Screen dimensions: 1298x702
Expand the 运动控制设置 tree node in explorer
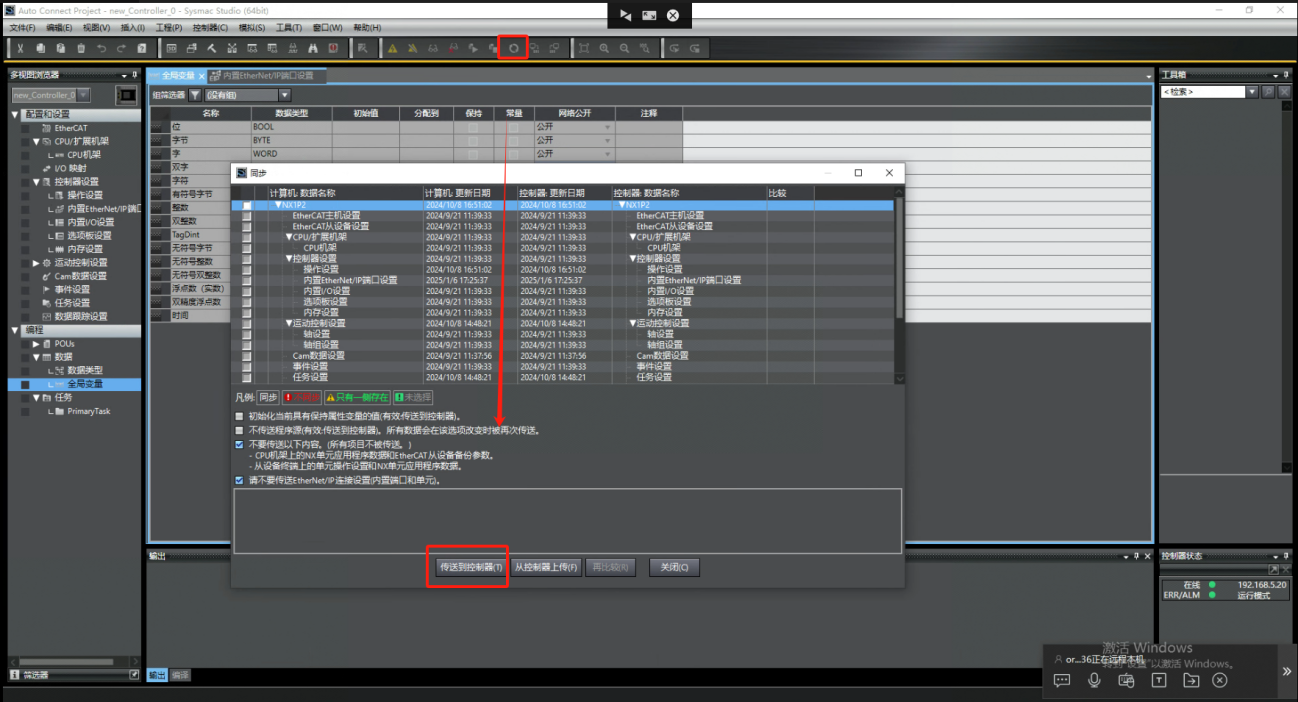tap(33, 263)
